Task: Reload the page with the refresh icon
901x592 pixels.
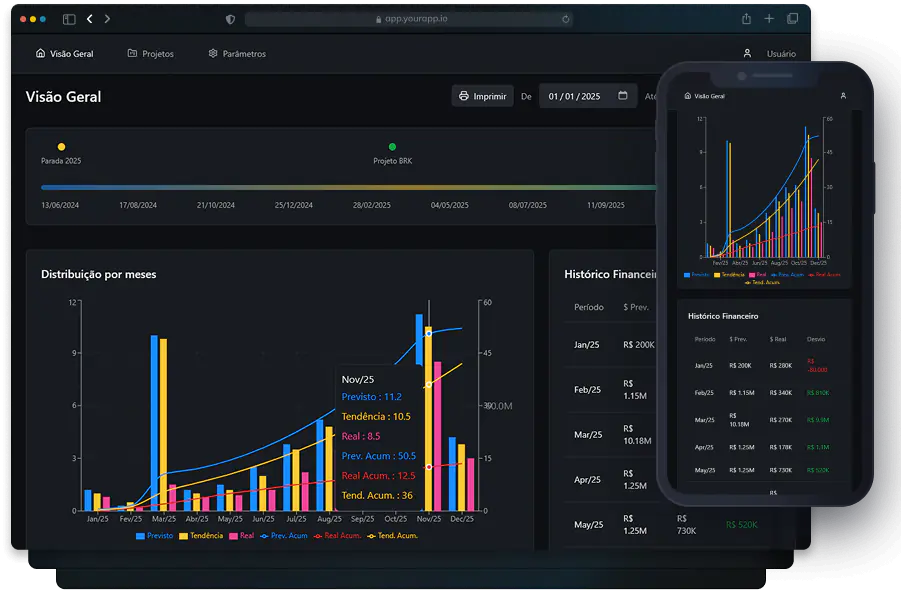Action: coord(565,19)
